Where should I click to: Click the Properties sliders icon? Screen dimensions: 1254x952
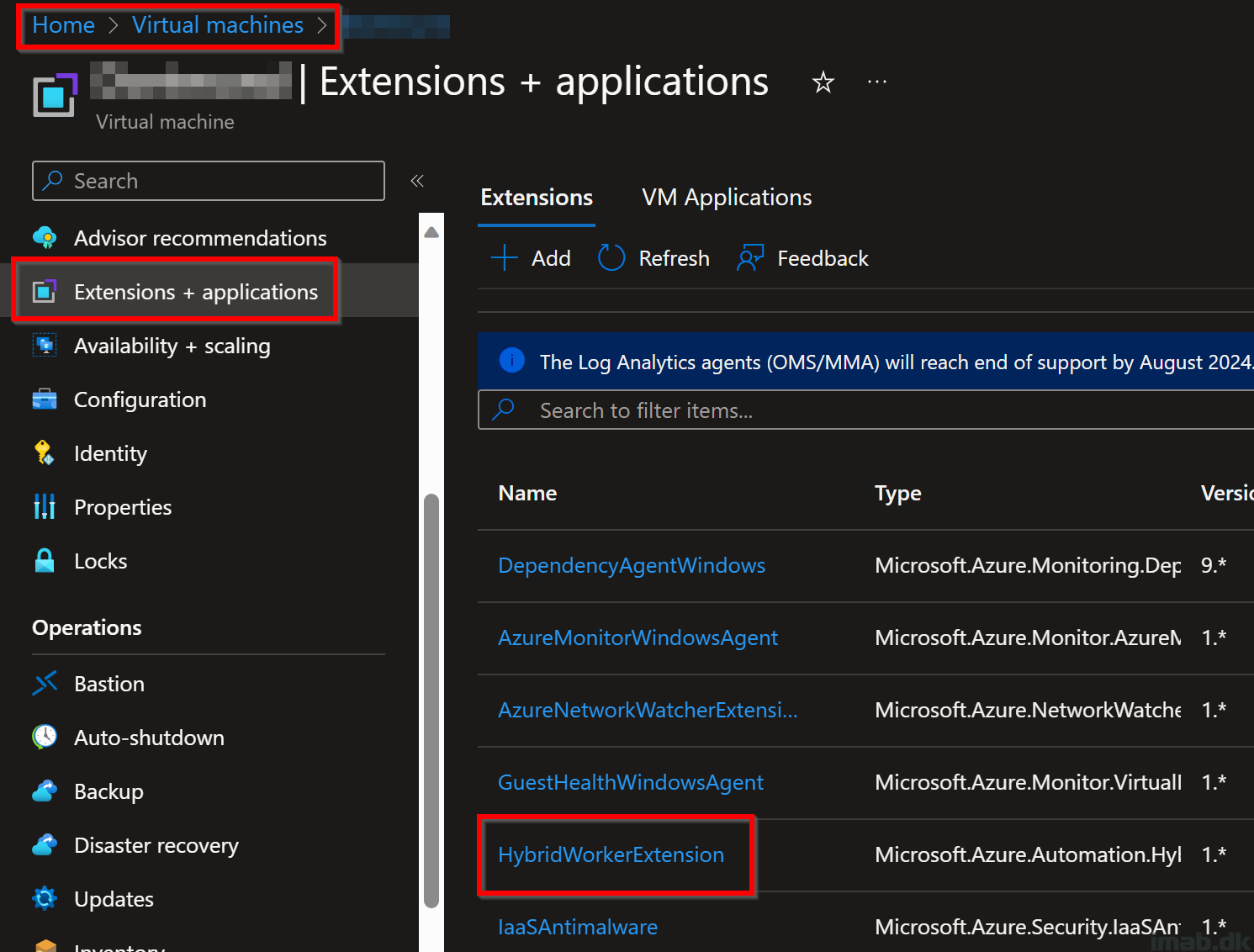(x=45, y=507)
